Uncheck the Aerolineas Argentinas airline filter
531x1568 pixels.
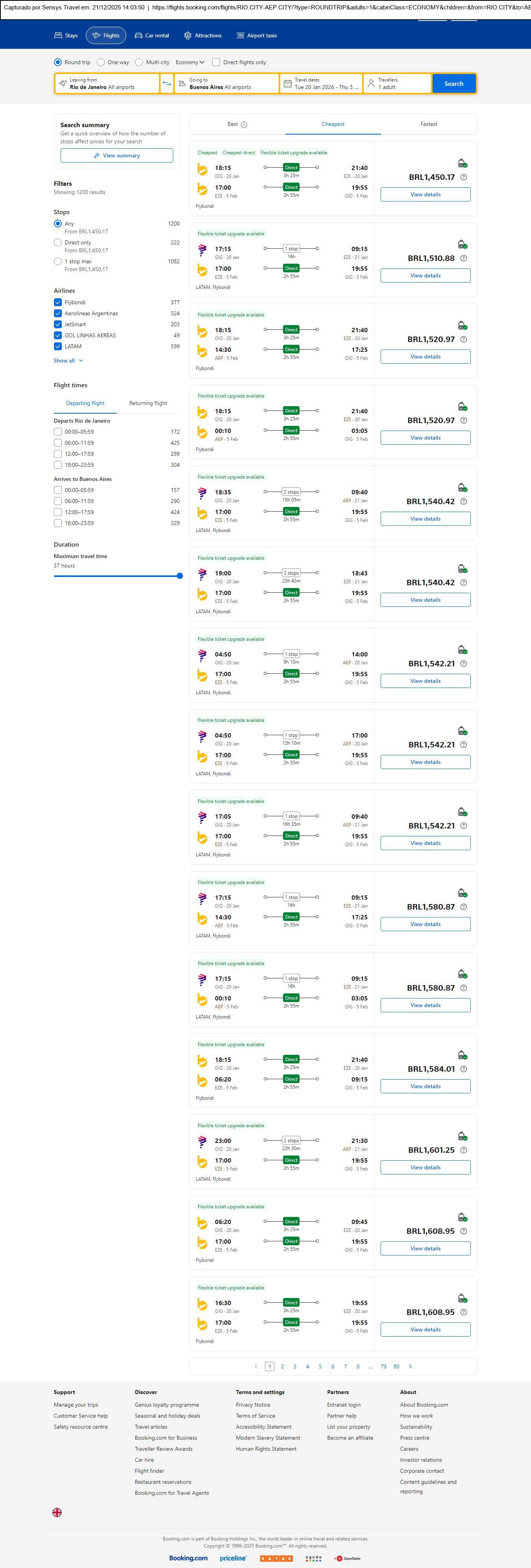tap(58, 313)
